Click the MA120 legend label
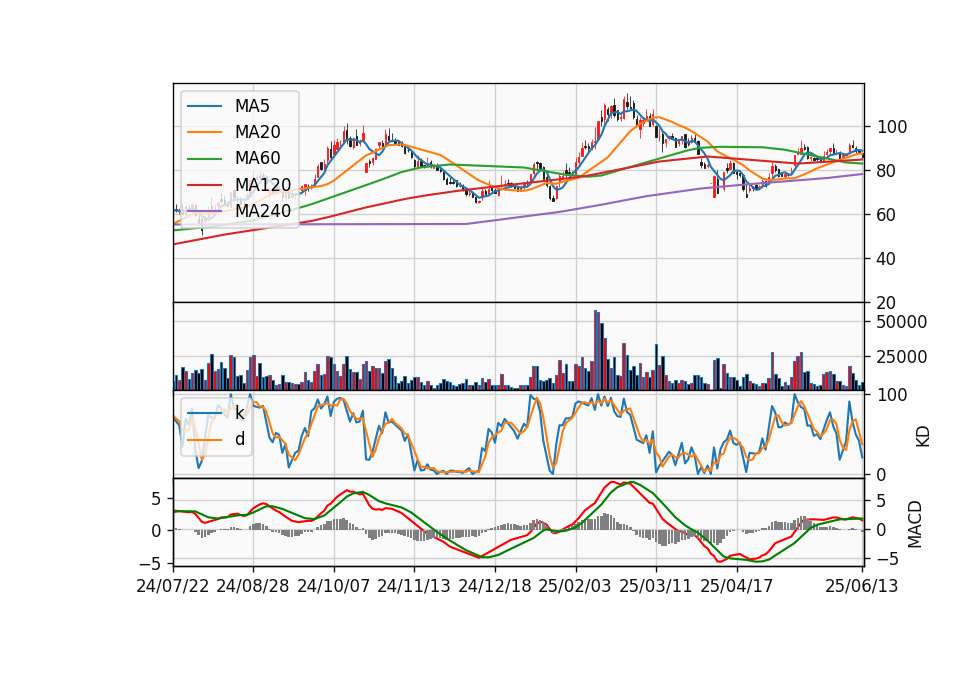Screen dimensions: 960x690 pyautogui.click(x=263, y=185)
